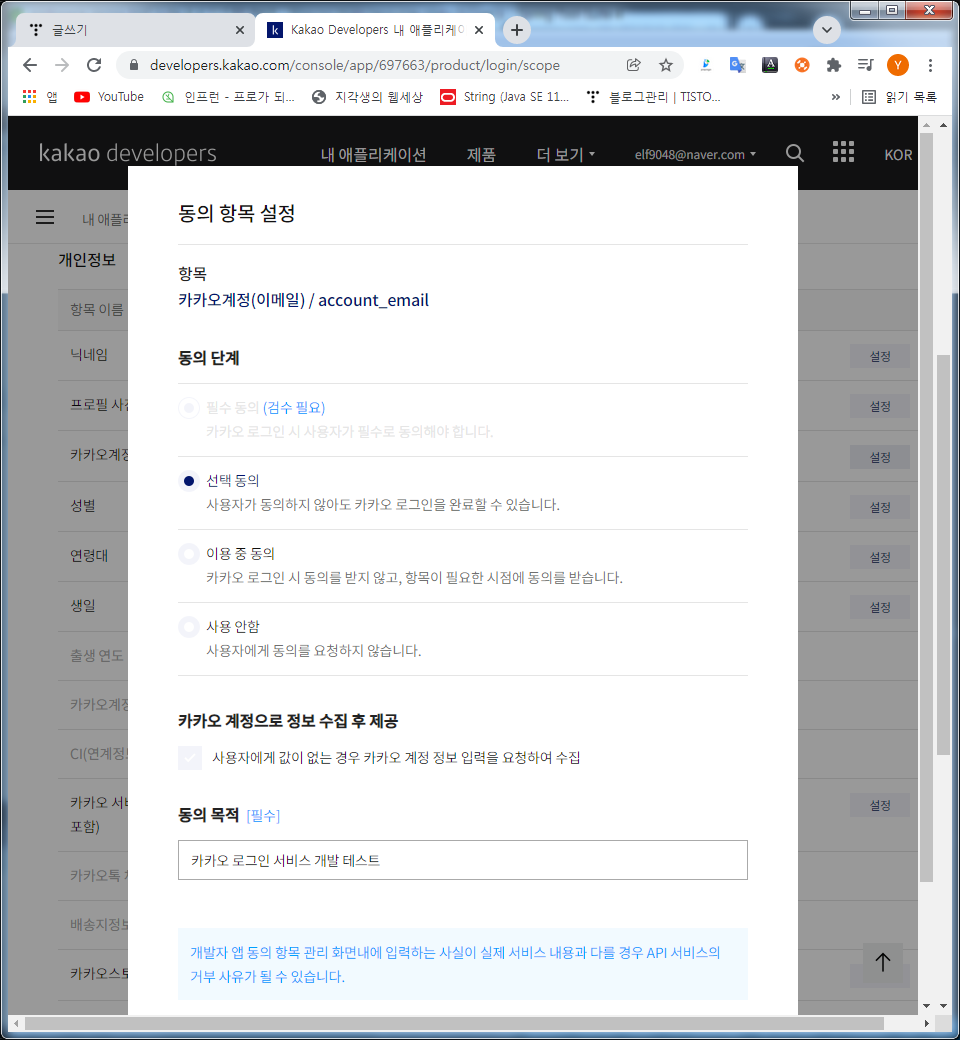Click the browser back arrow
The height and width of the screenshot is (1040, 960).
click(x=30, y=65)
